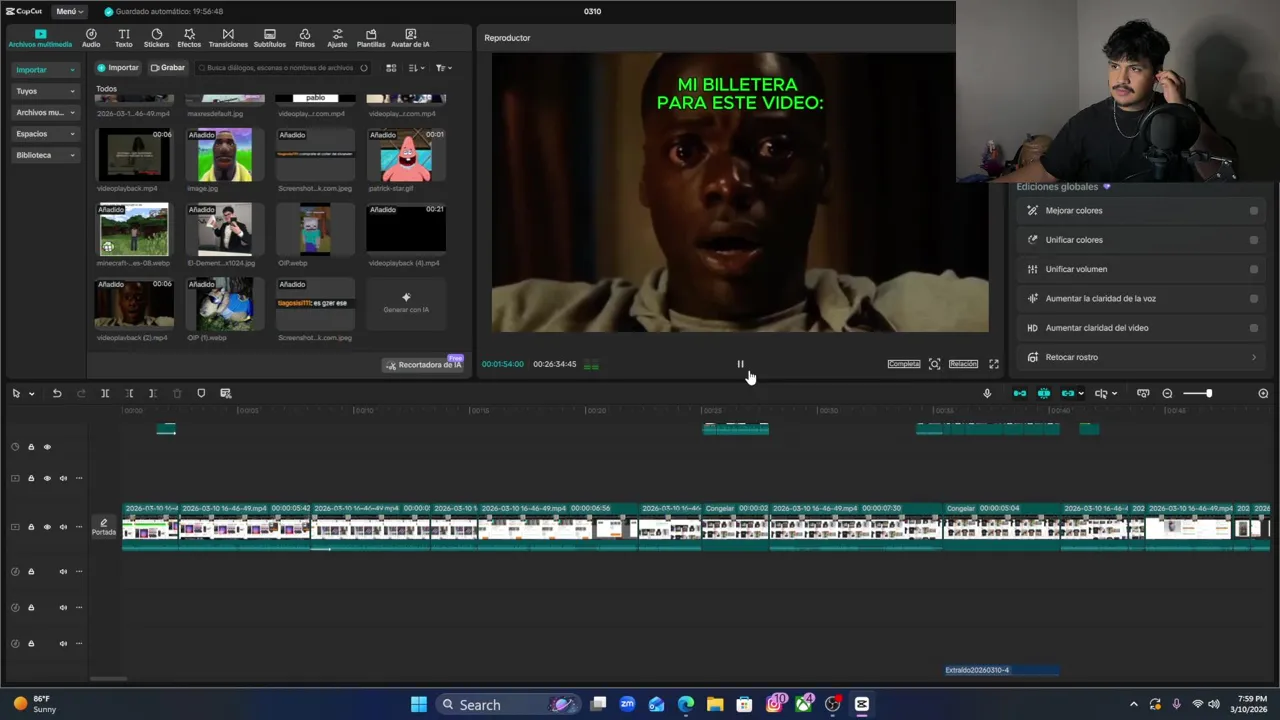Click the Completa preview quality button

coord(904,364)
